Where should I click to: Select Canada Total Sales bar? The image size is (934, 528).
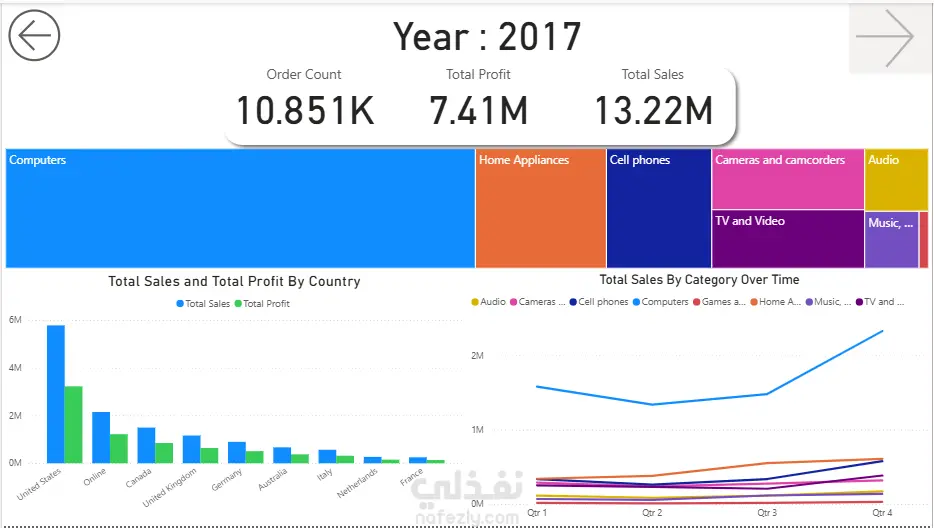coord(147,445)
